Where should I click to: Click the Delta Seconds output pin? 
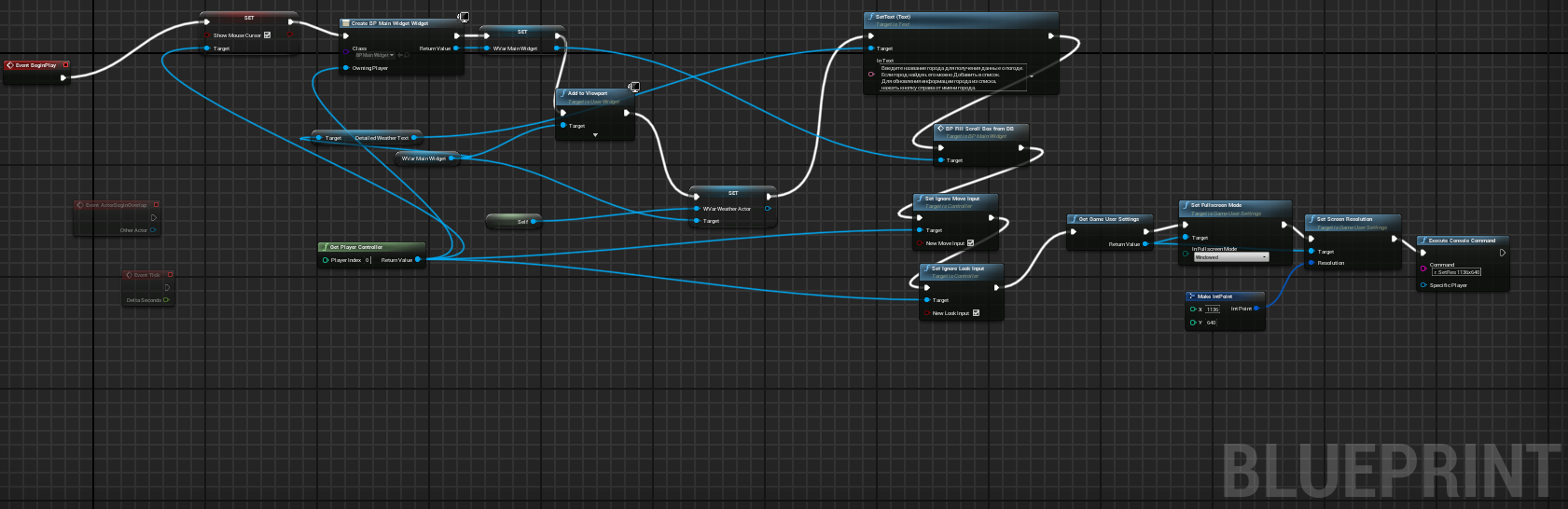click(x=166, y=300)
